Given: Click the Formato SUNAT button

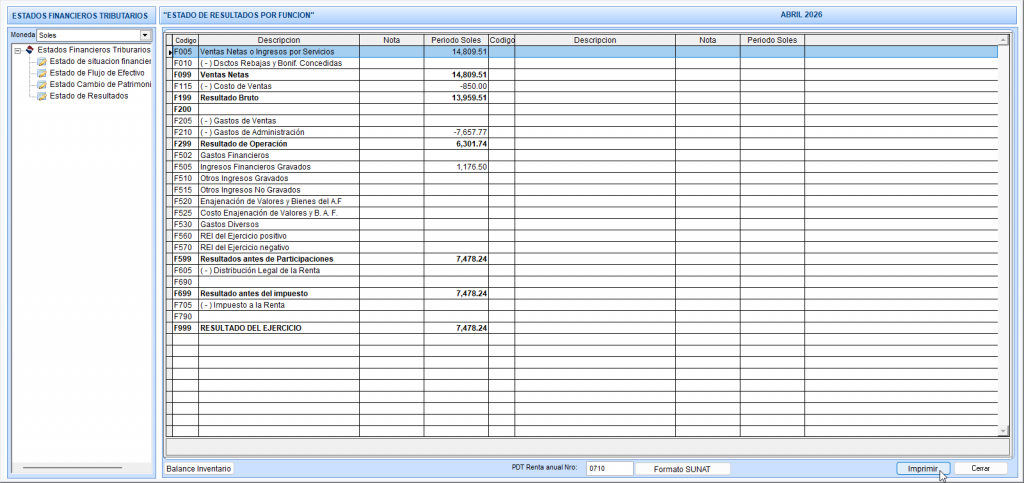Looking at the screenshot, I should (x=682, y=469).
